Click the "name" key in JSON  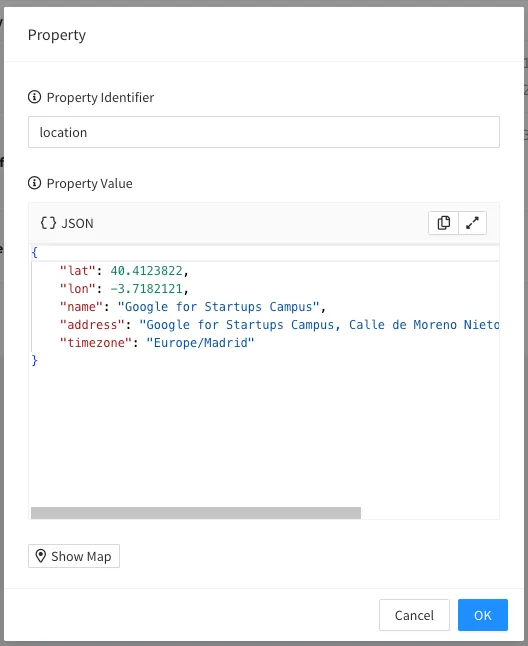coord(81,307)
